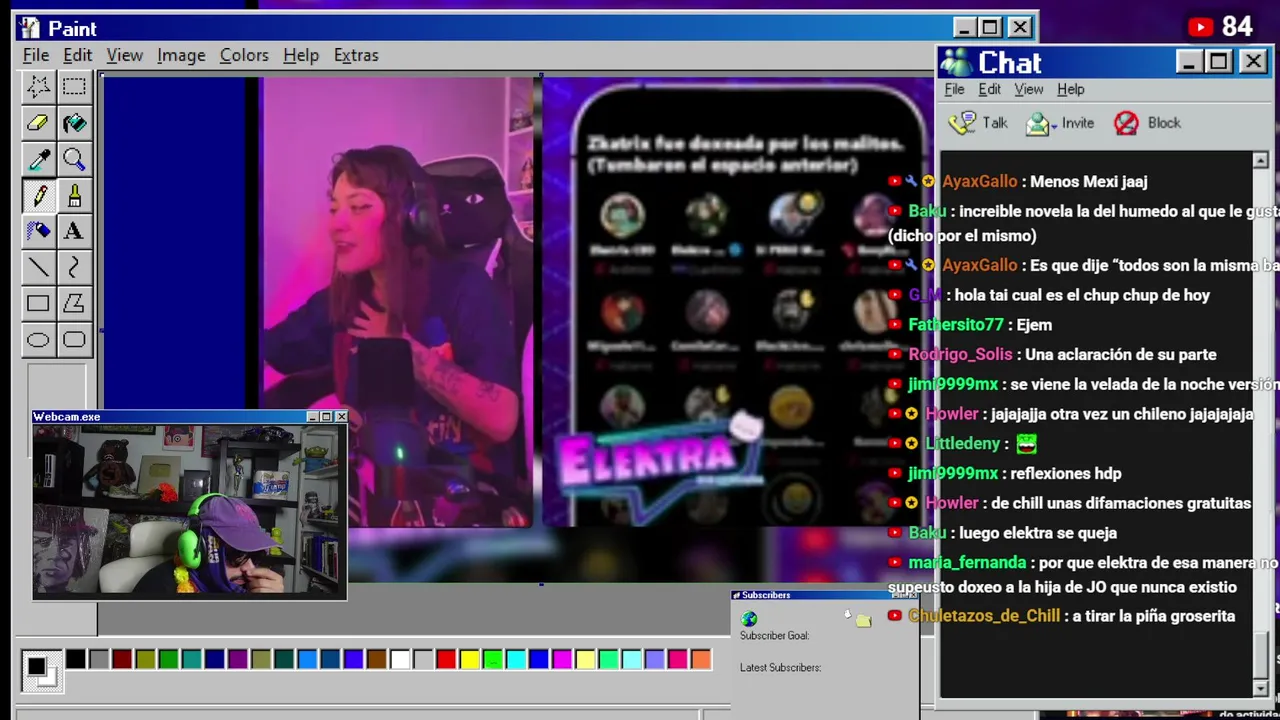Open the Edit menu in Paint

click(x=77, y=55)
